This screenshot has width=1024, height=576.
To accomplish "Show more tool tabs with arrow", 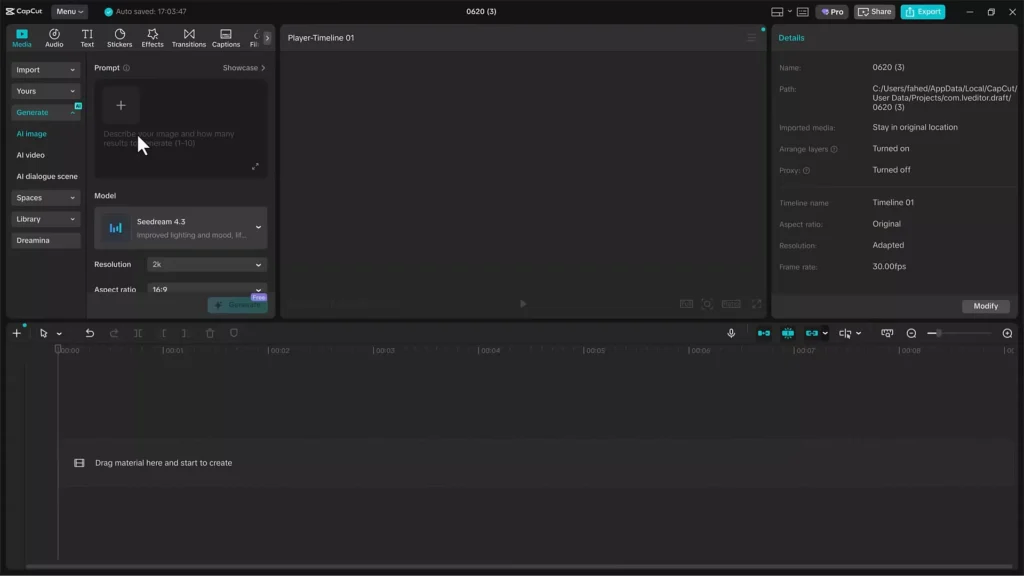I will tap(267, 38).
